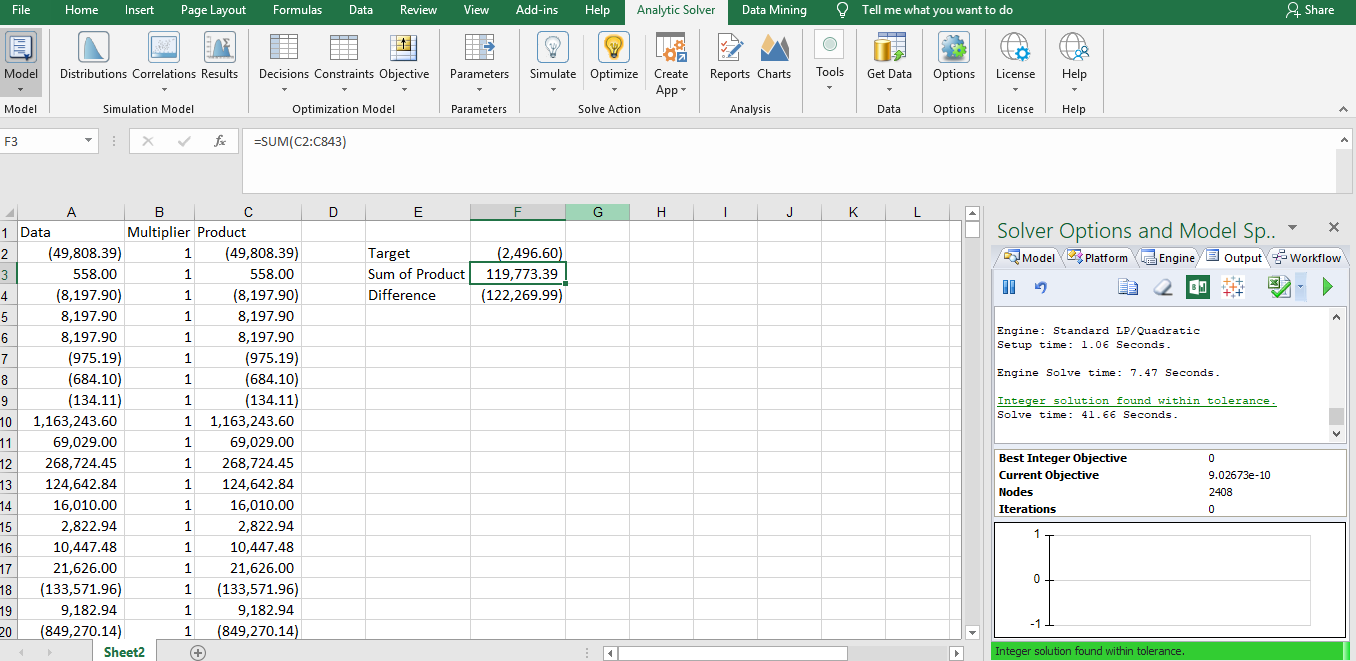Click the Share button
This screenshot has height=661, width=1356.
[1310, 10]
